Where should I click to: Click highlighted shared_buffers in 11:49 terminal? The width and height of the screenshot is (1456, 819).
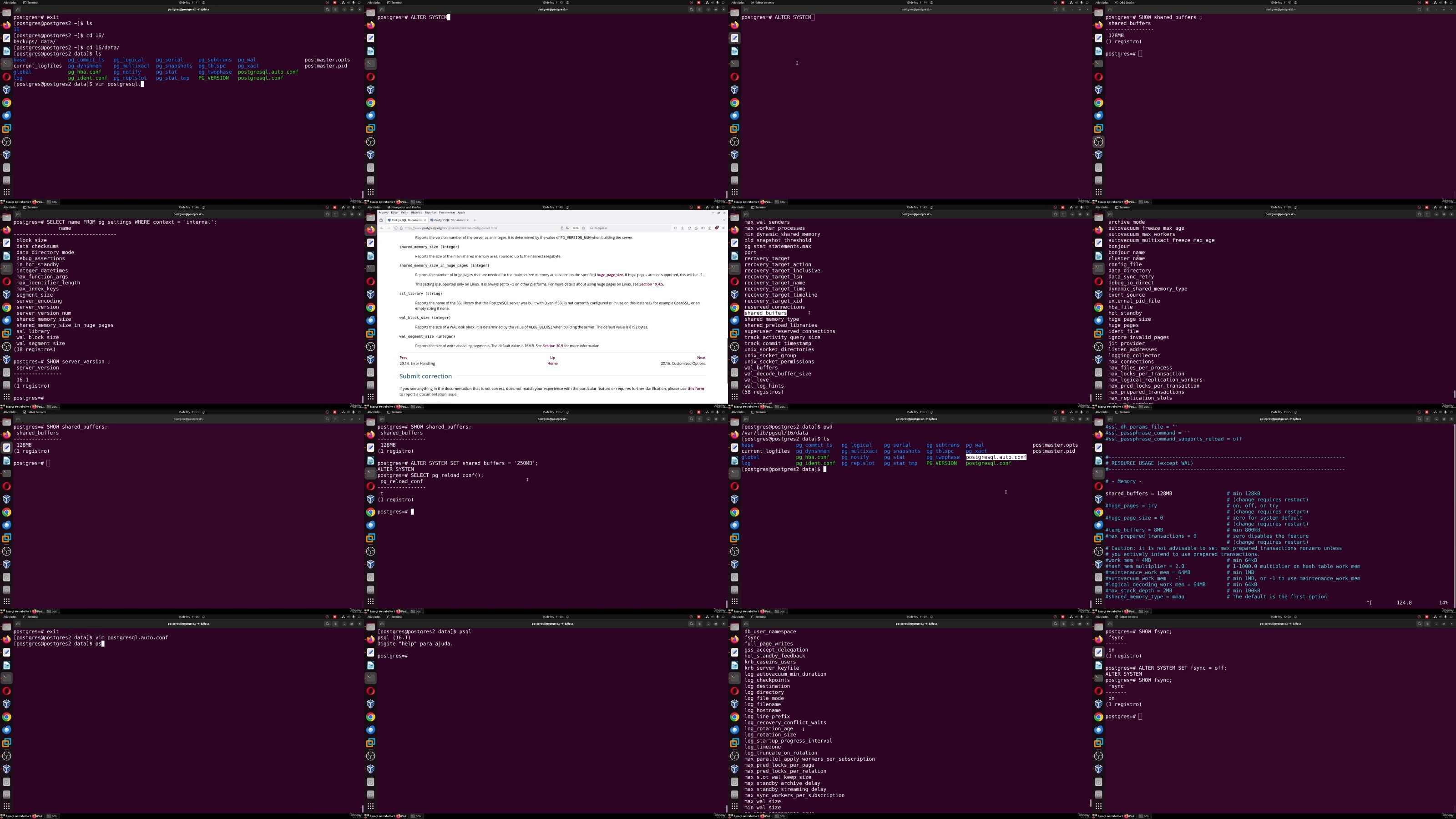(x=765, y=313)
